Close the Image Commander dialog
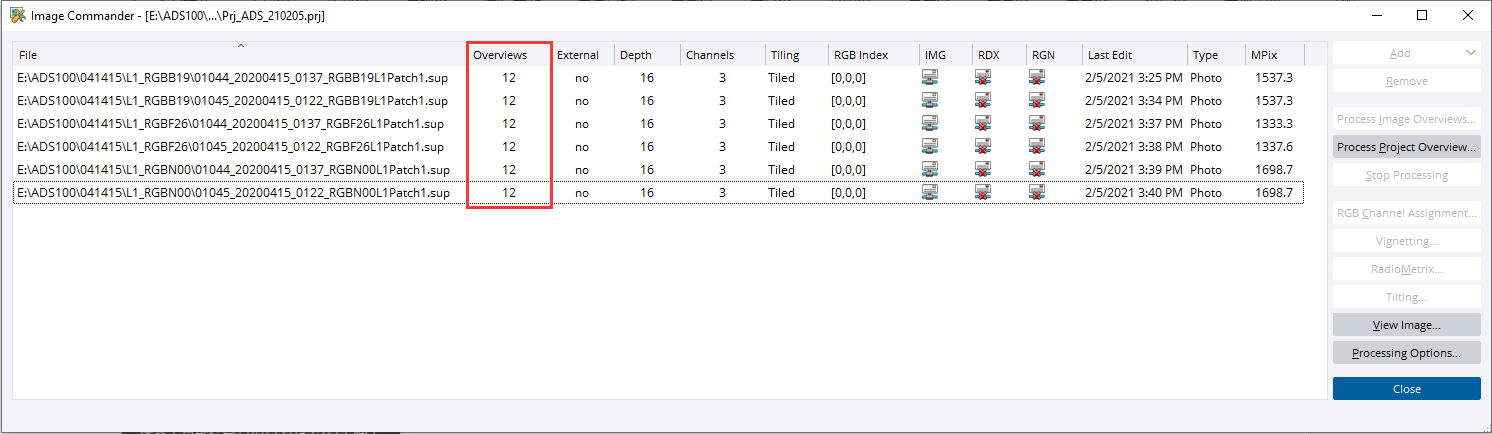Image resolution: width=1492 pixels, height=434 pixels. point(1406,389)
